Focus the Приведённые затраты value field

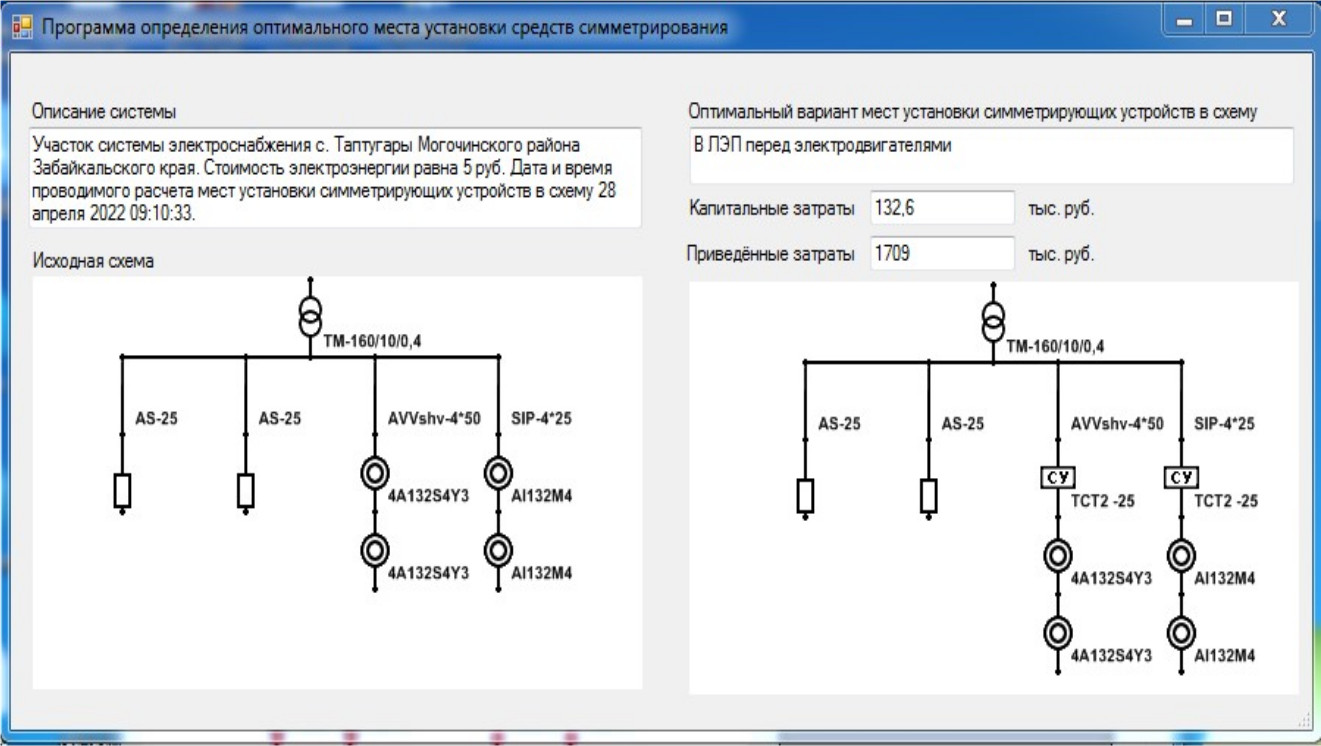point(941,253)
